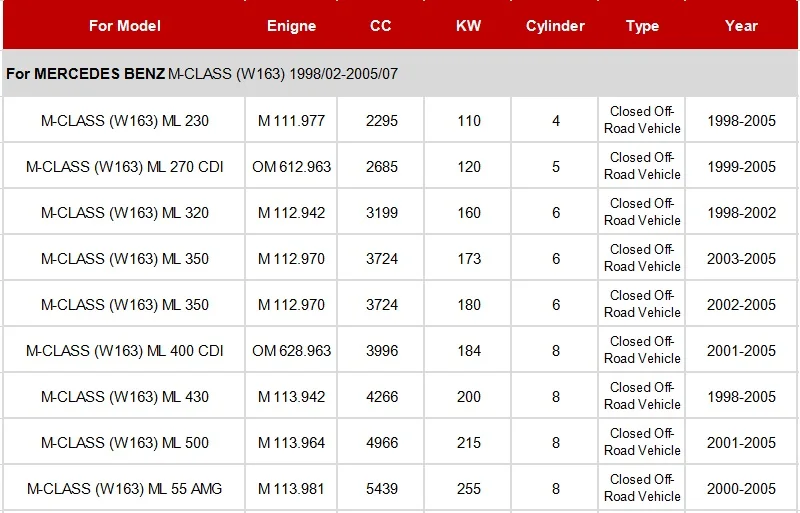The height and width of the screenshot is (513, 800).
Task: Click year '1998-2005' in the ML 430 row
Action: tap(741, 397)
